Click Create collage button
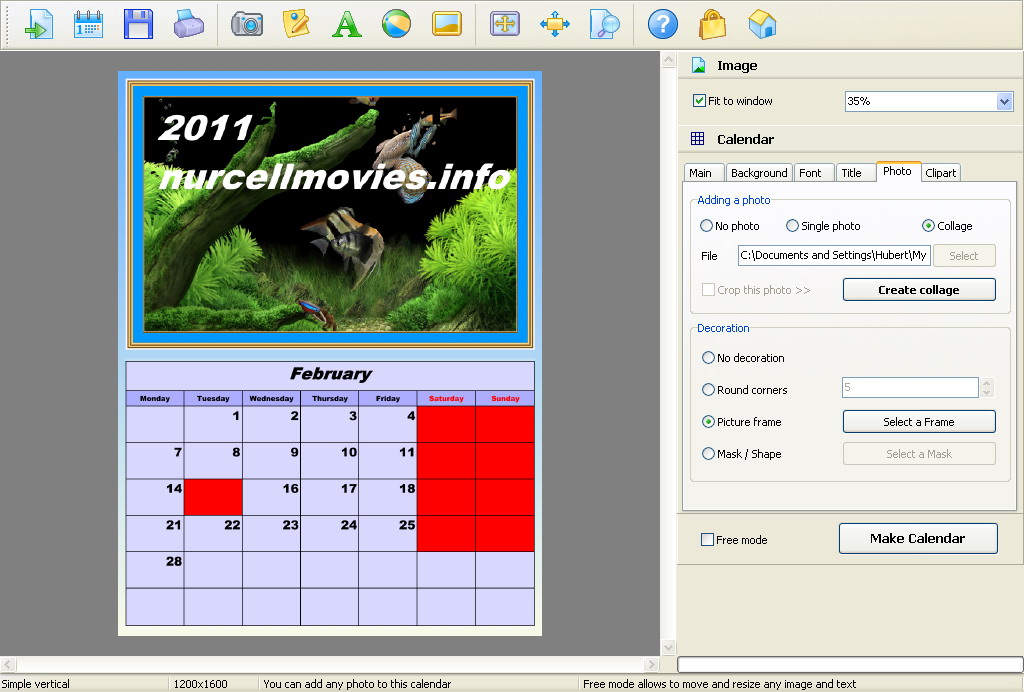This screenshot has width=1024, height=692. click(x=919, y=290)
